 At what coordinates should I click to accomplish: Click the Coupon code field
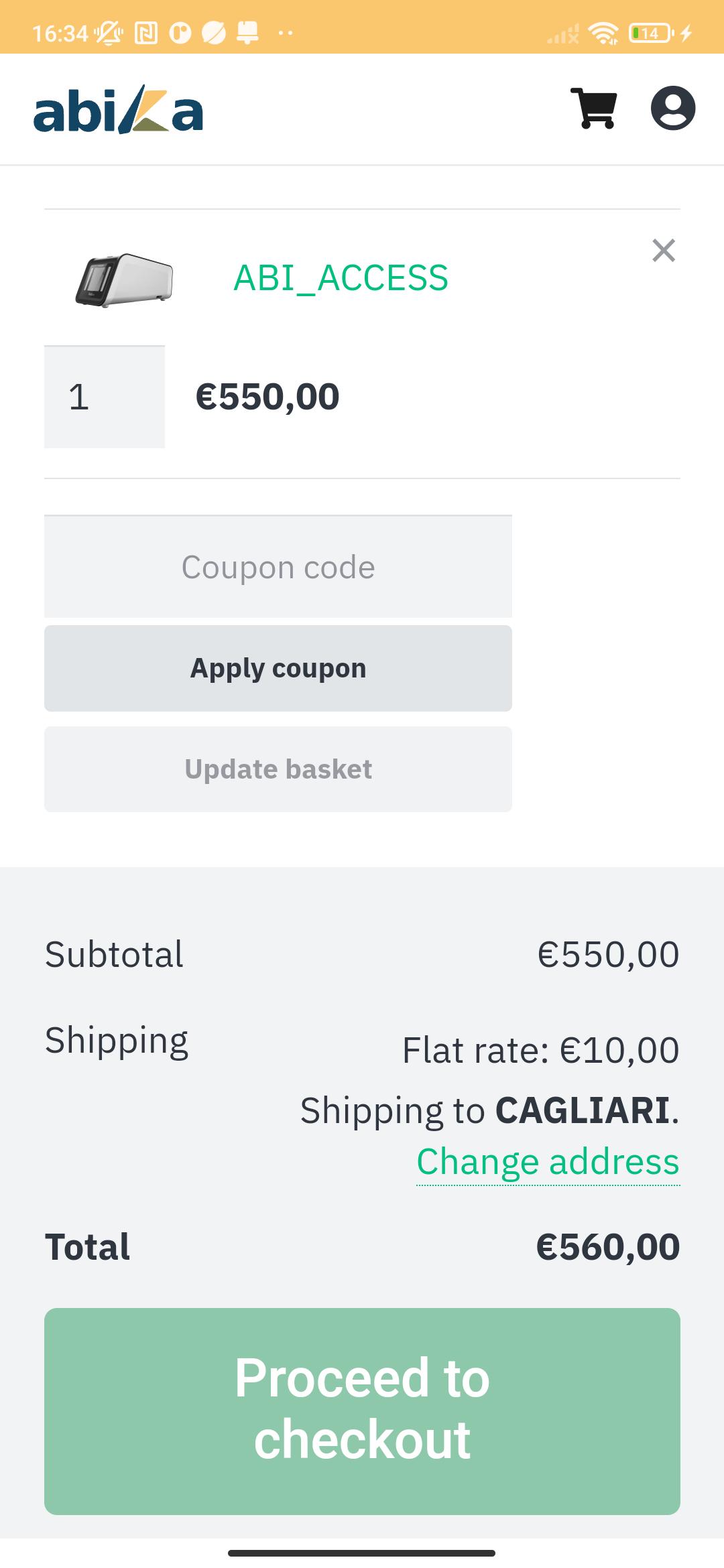(x=278, y=567)
